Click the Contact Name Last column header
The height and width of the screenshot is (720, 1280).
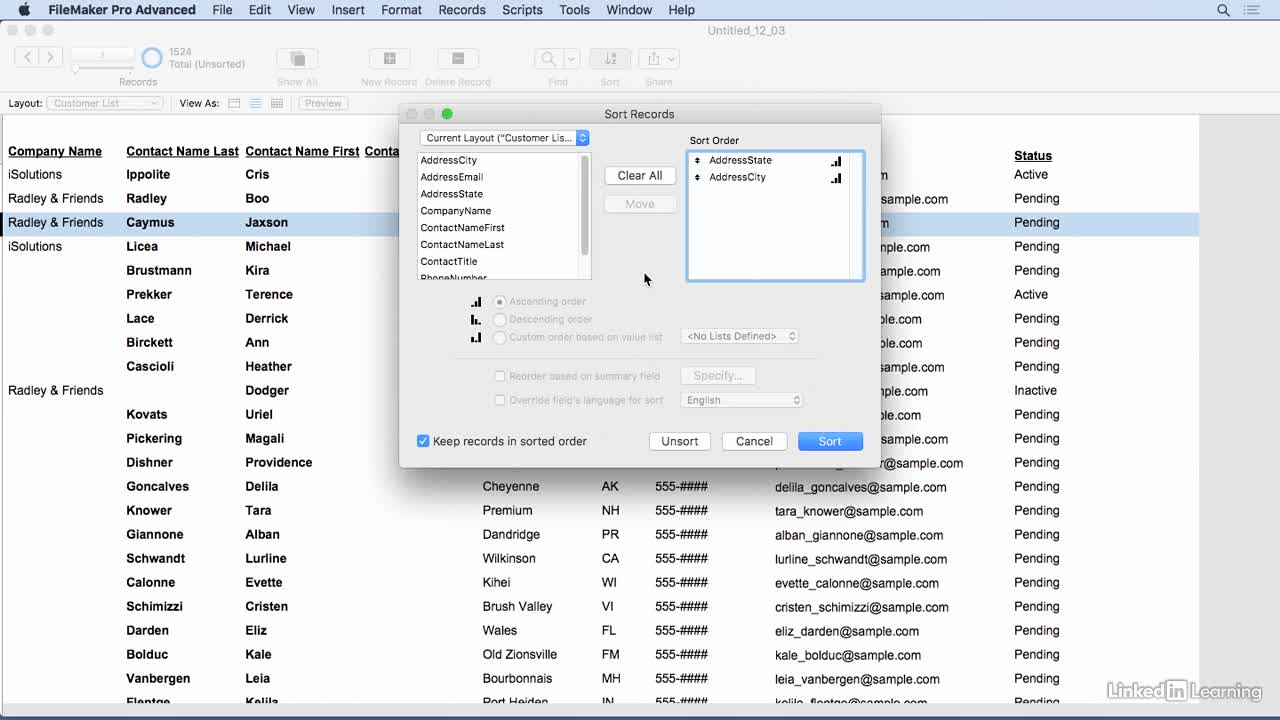[182, 152]
